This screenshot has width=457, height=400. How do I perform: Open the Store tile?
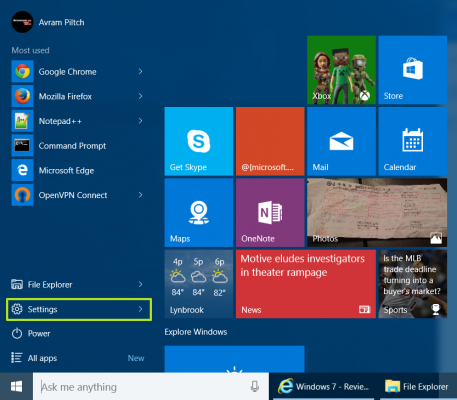click(413, 70)
